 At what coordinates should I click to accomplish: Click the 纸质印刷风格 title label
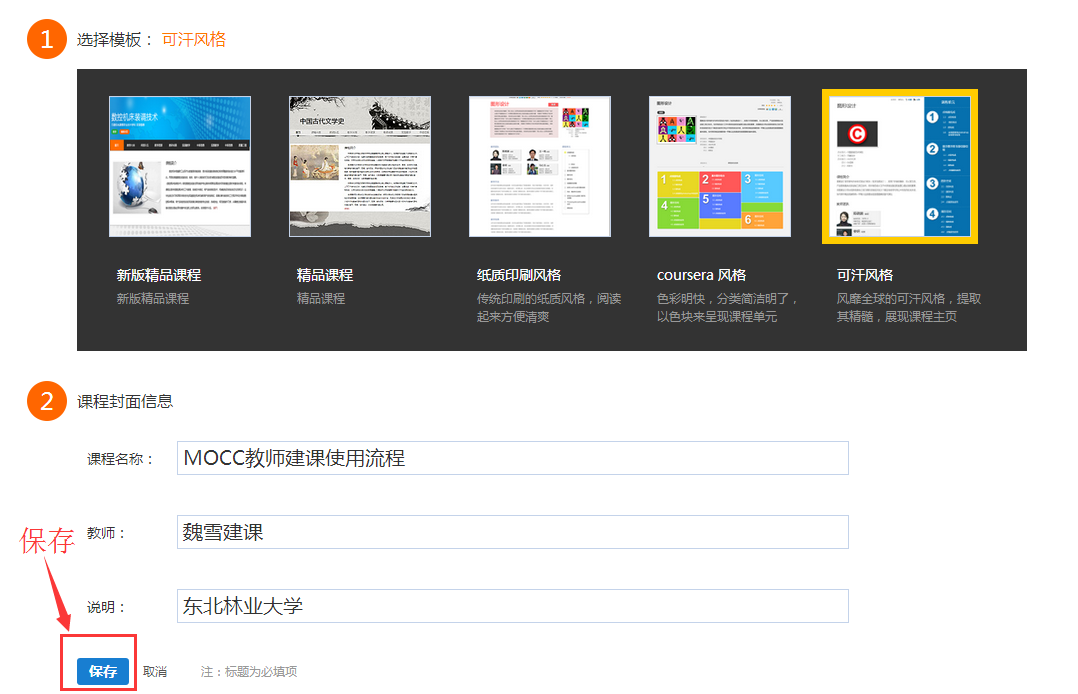coord(519,275)
